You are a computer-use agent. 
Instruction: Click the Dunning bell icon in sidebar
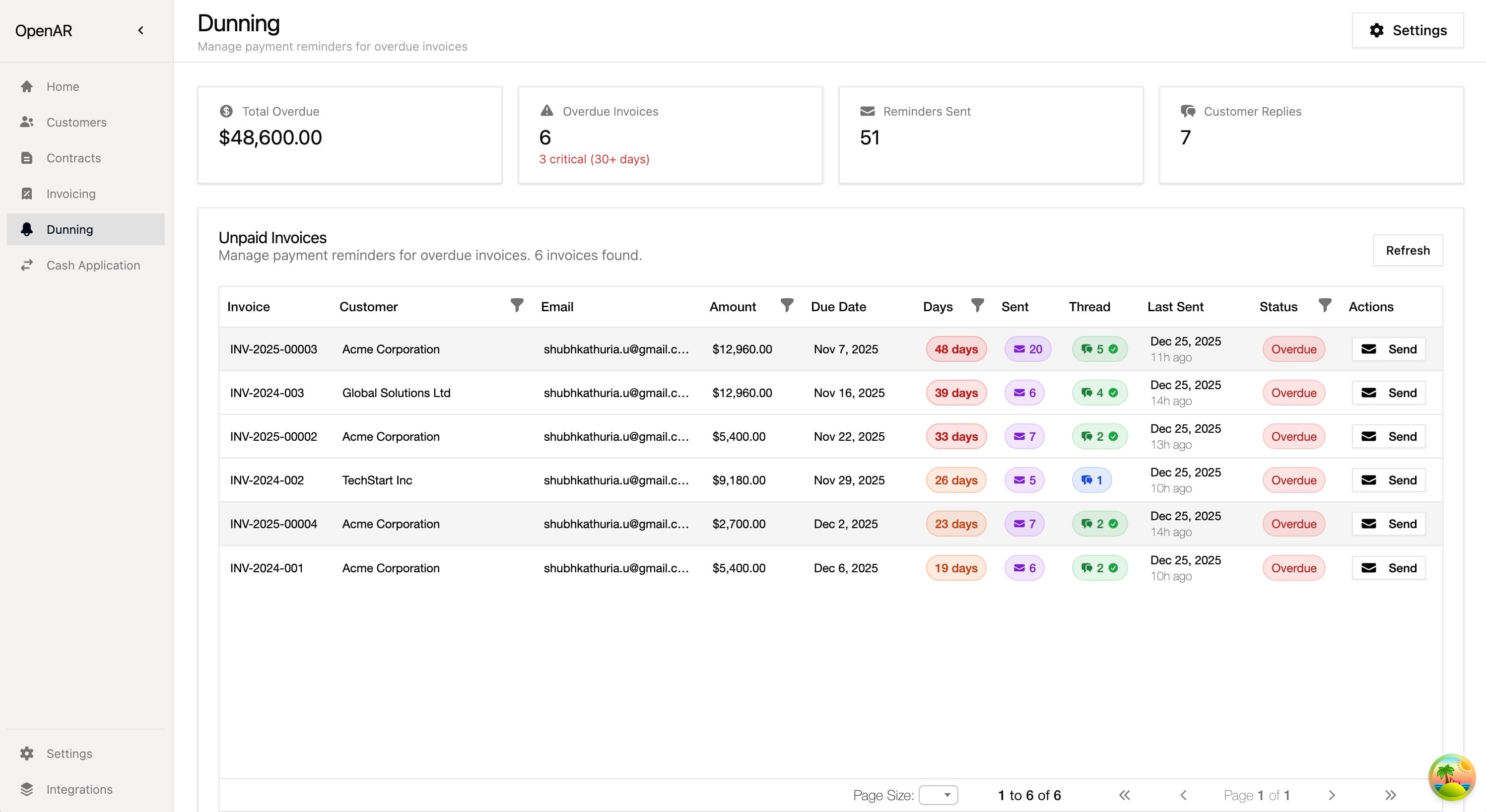27,229
